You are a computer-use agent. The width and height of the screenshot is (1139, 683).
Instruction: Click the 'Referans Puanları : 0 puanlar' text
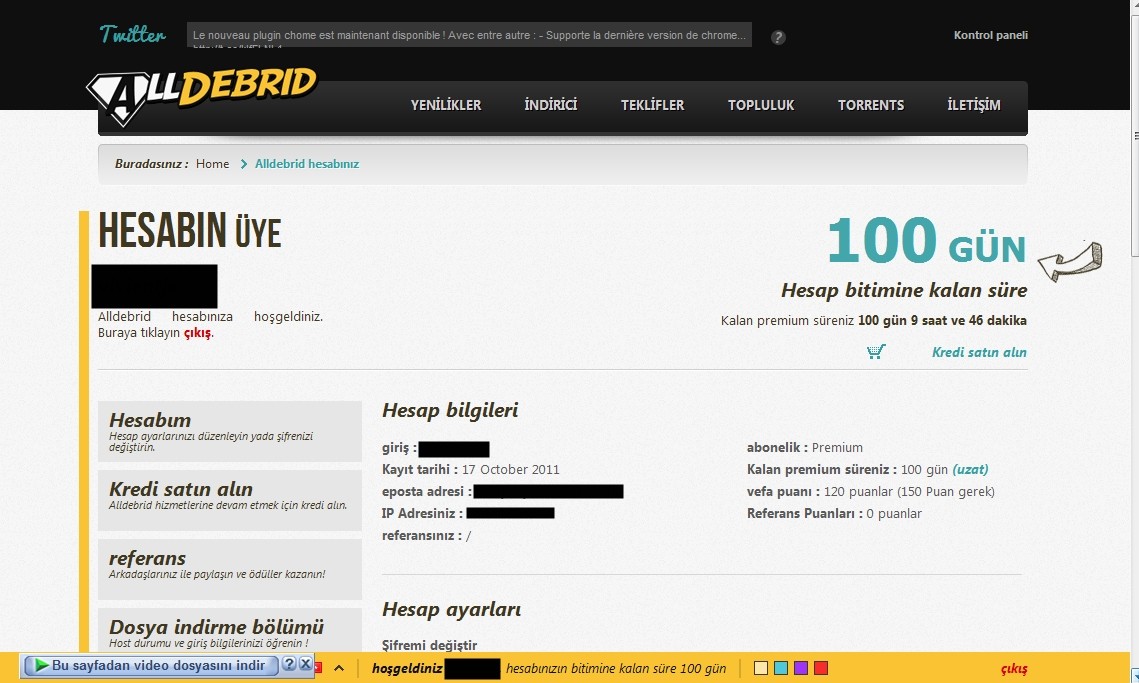click(x=834, y=514)
